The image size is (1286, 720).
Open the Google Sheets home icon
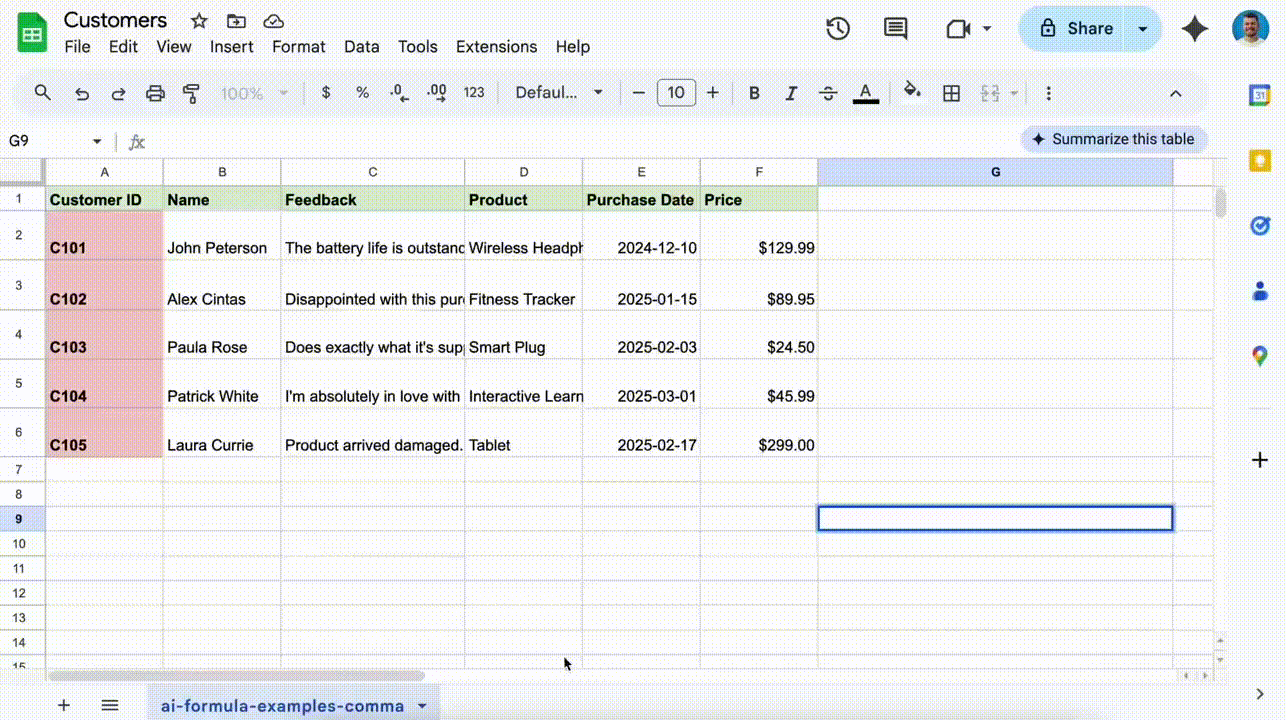[x=32, y=33]
